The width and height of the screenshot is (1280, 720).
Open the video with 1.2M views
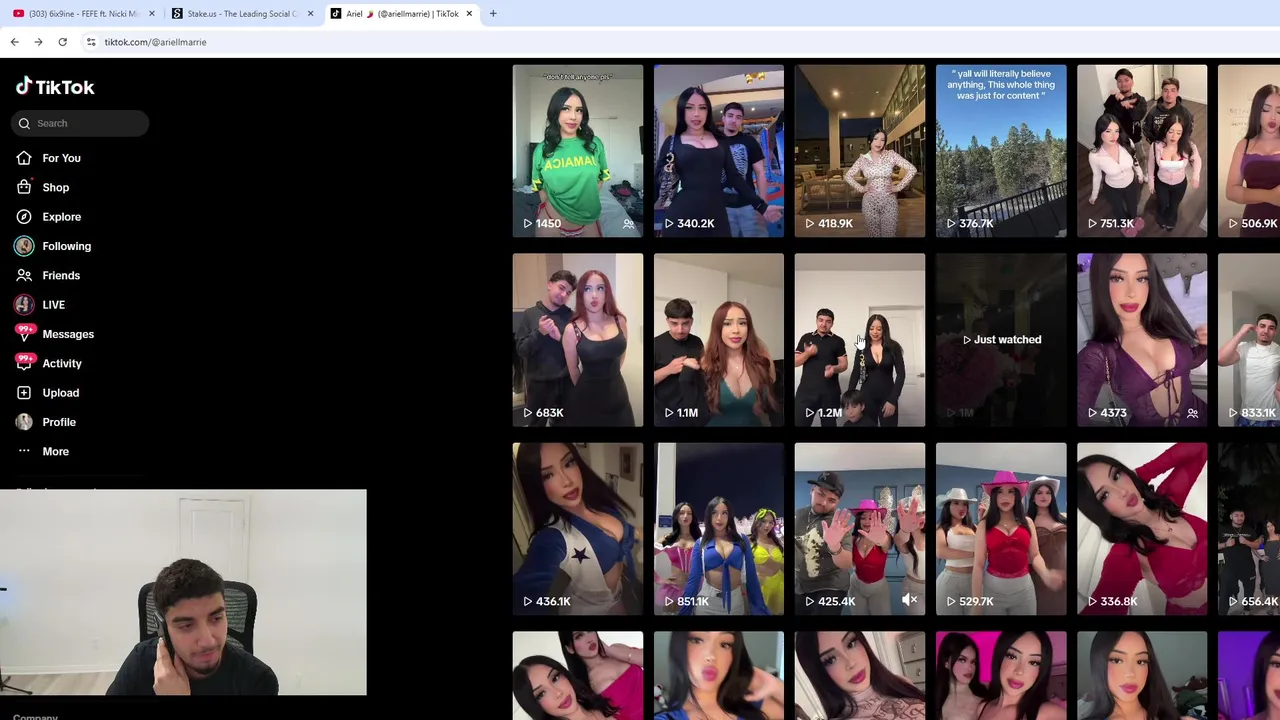tap(860, 340)
